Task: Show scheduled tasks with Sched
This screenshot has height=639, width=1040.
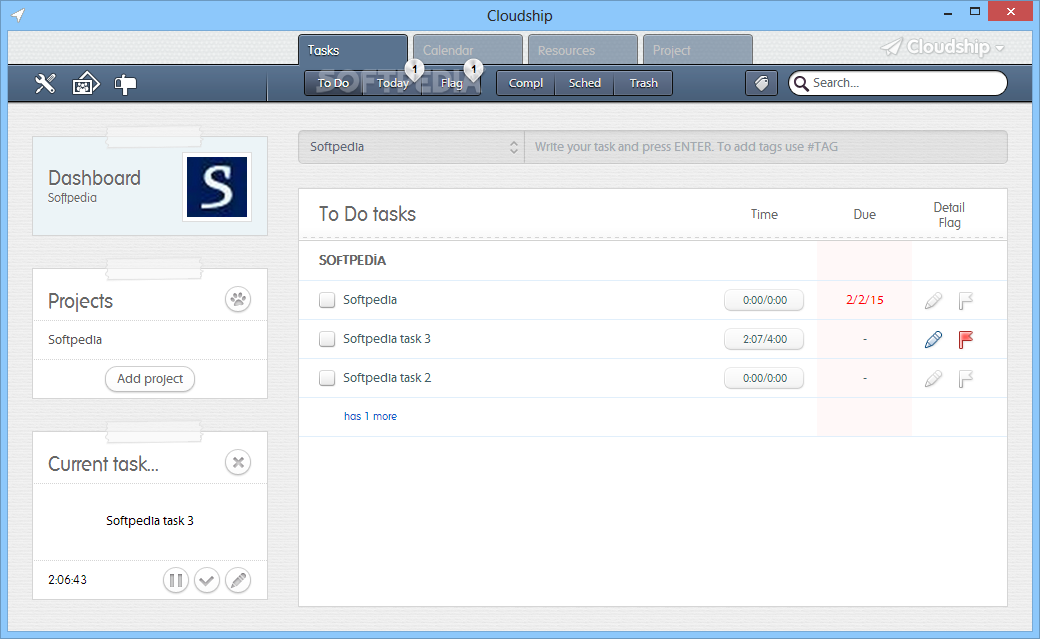Action: (x=584, y=83)
